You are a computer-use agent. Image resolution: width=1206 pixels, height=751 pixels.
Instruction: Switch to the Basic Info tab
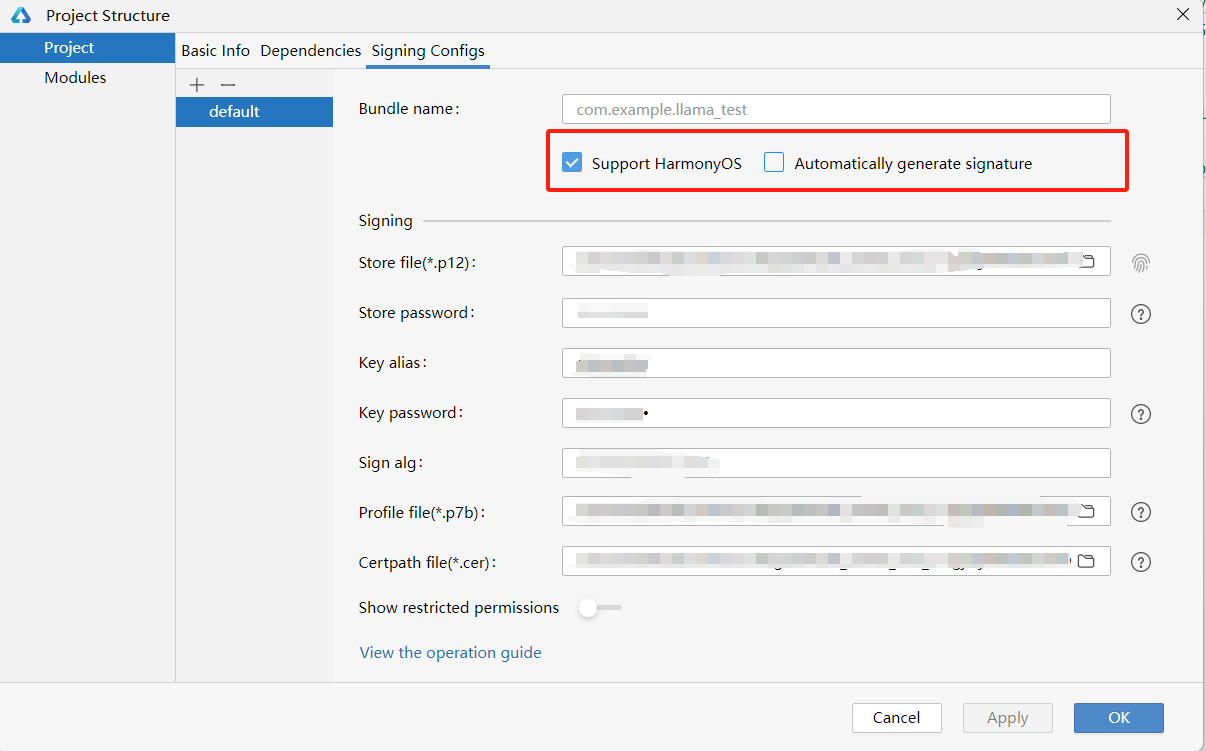(x=215, y=50)
